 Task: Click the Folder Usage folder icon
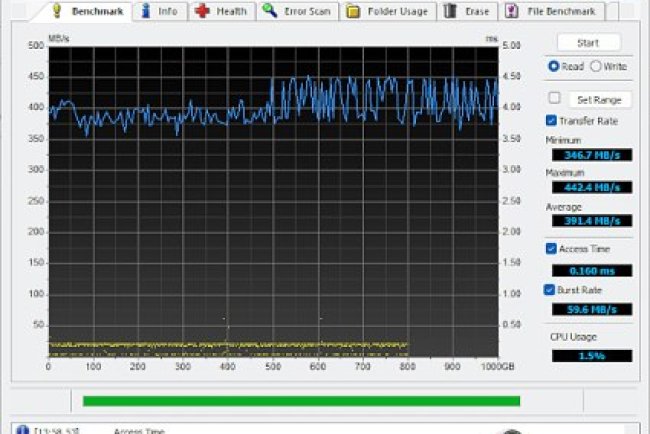[x=353, y=11]
